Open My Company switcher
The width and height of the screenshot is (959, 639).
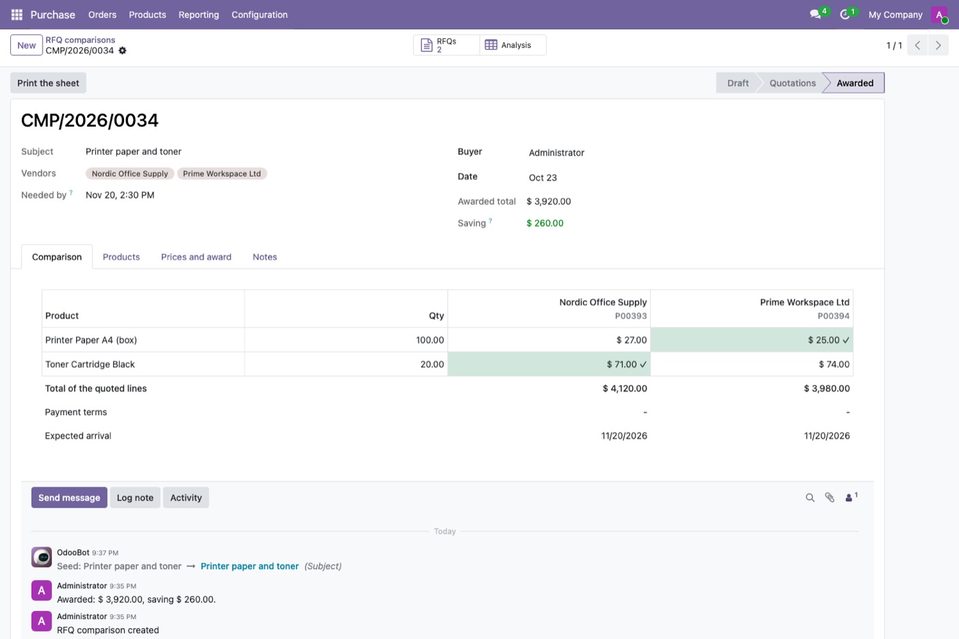pyautogui.click(x=895, y=15)
